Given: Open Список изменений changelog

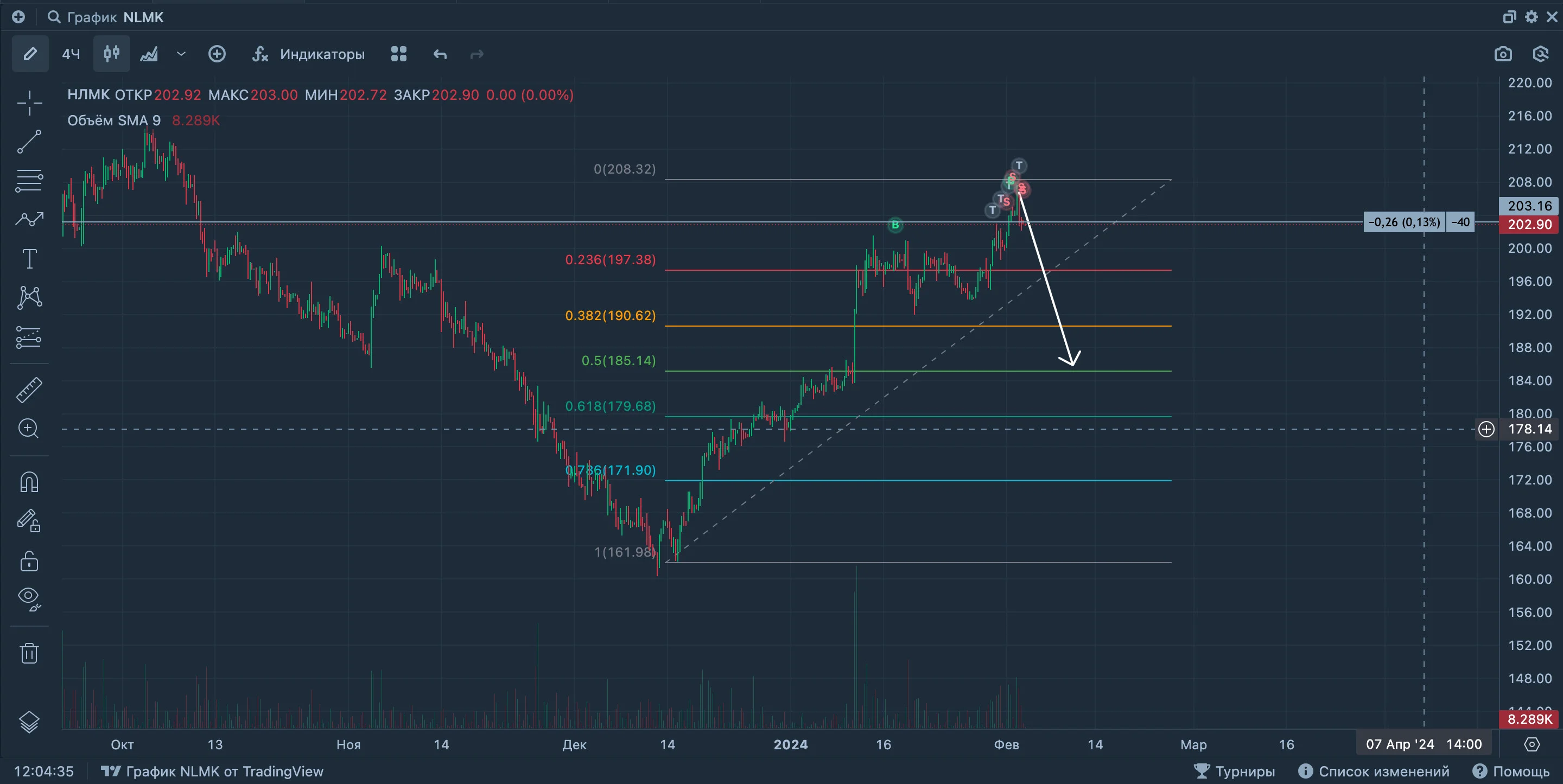Looking at the screenshot, I should pos(1374,772).
